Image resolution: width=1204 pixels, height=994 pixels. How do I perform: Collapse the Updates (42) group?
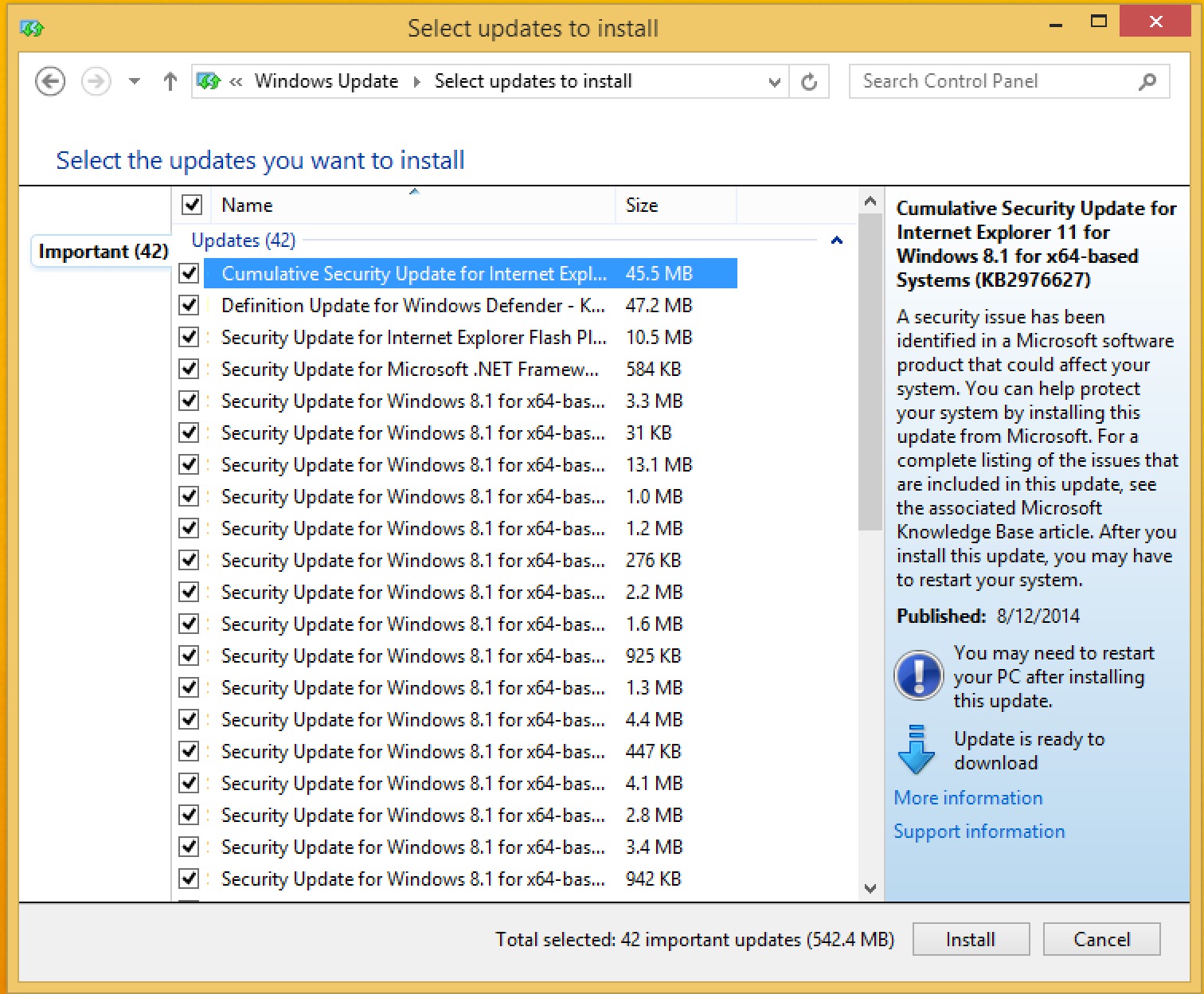pyautogui.click(x=836, y=241)
